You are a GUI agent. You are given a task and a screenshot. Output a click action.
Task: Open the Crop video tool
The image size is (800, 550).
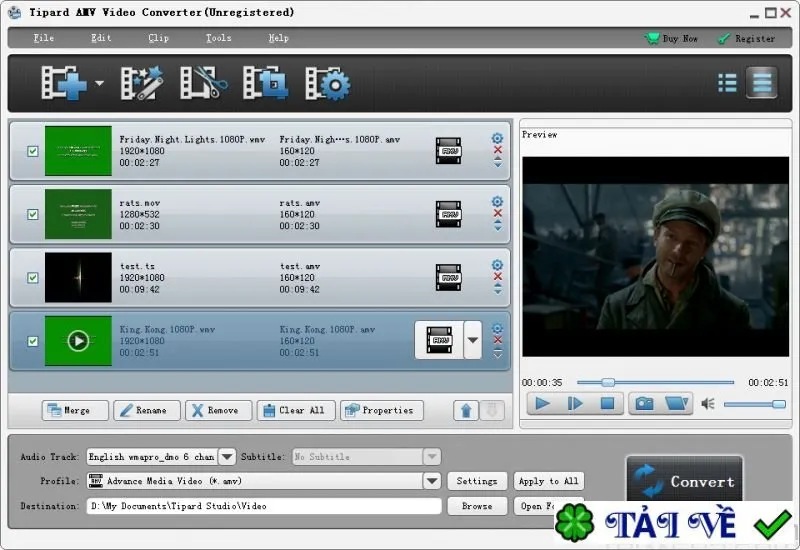click(265, 83)
